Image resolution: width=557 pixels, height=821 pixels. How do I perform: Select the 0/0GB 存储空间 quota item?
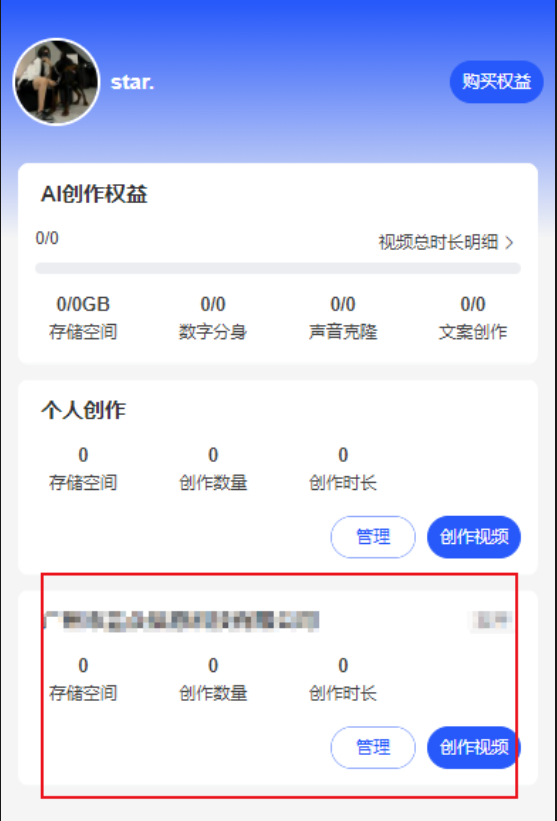[83, 317]
